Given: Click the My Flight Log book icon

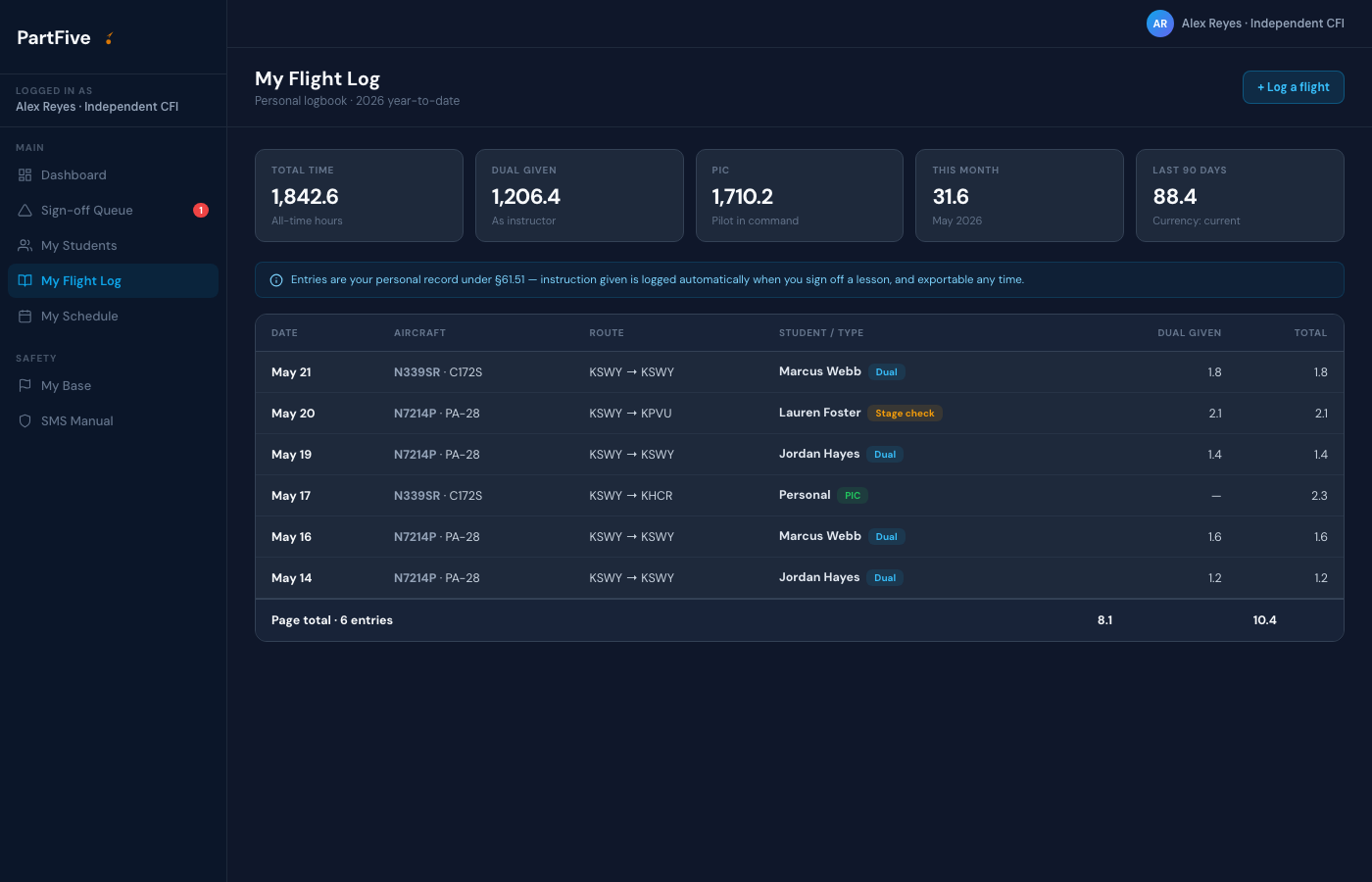Looking at the screenshot, I should pyautogui.click(x=25, y=281).
